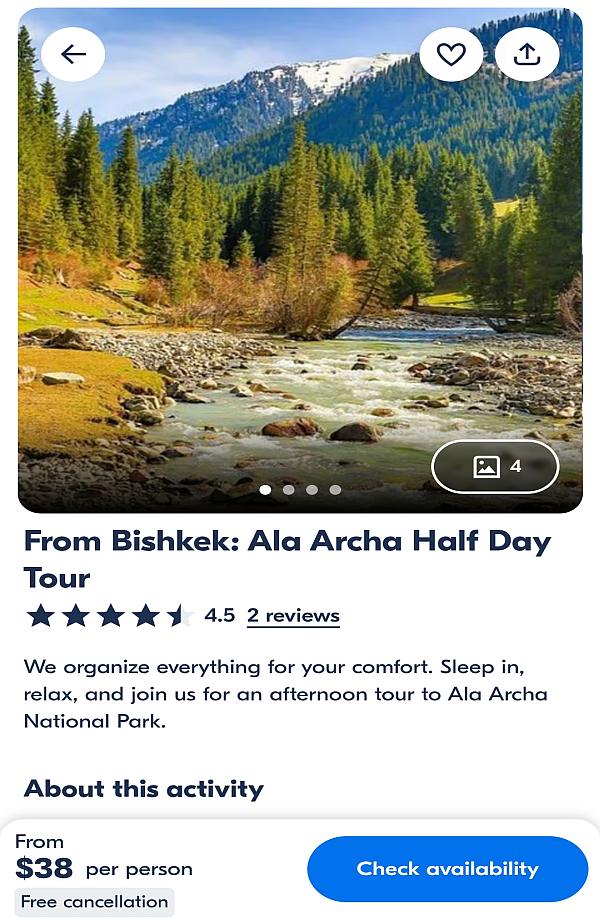The width and height of the screenshot is (600, 920).
Task: Save tour with heart wishlist icon
Action: tap(451, 54)
